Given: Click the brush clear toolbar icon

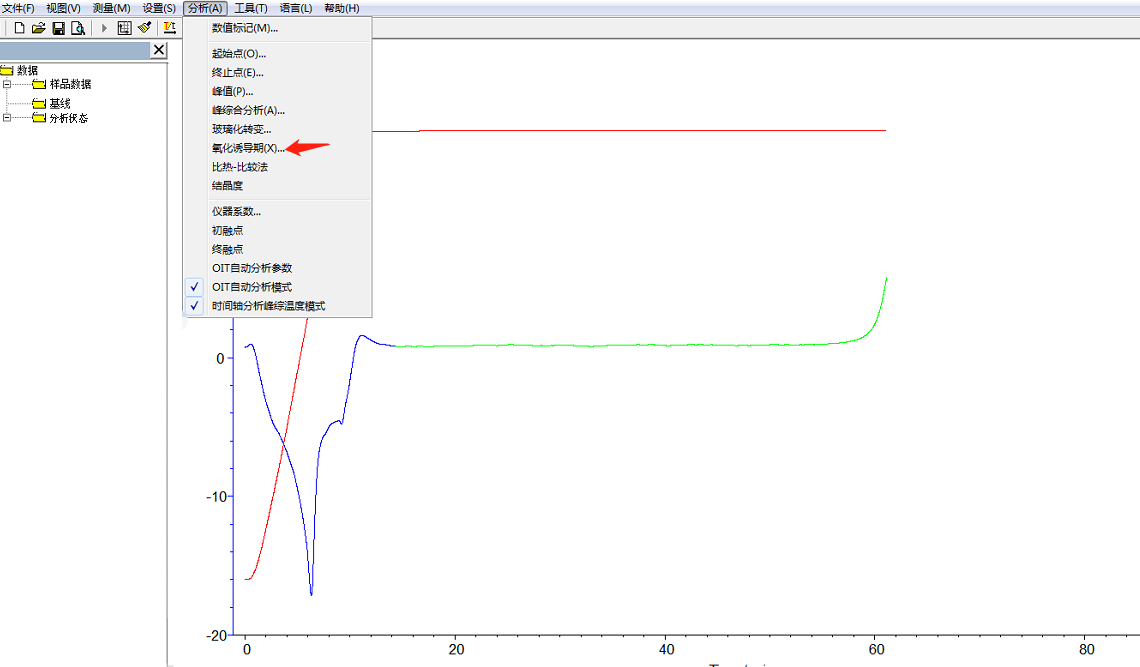Looking at the screenshot, I should pos(145,28).
